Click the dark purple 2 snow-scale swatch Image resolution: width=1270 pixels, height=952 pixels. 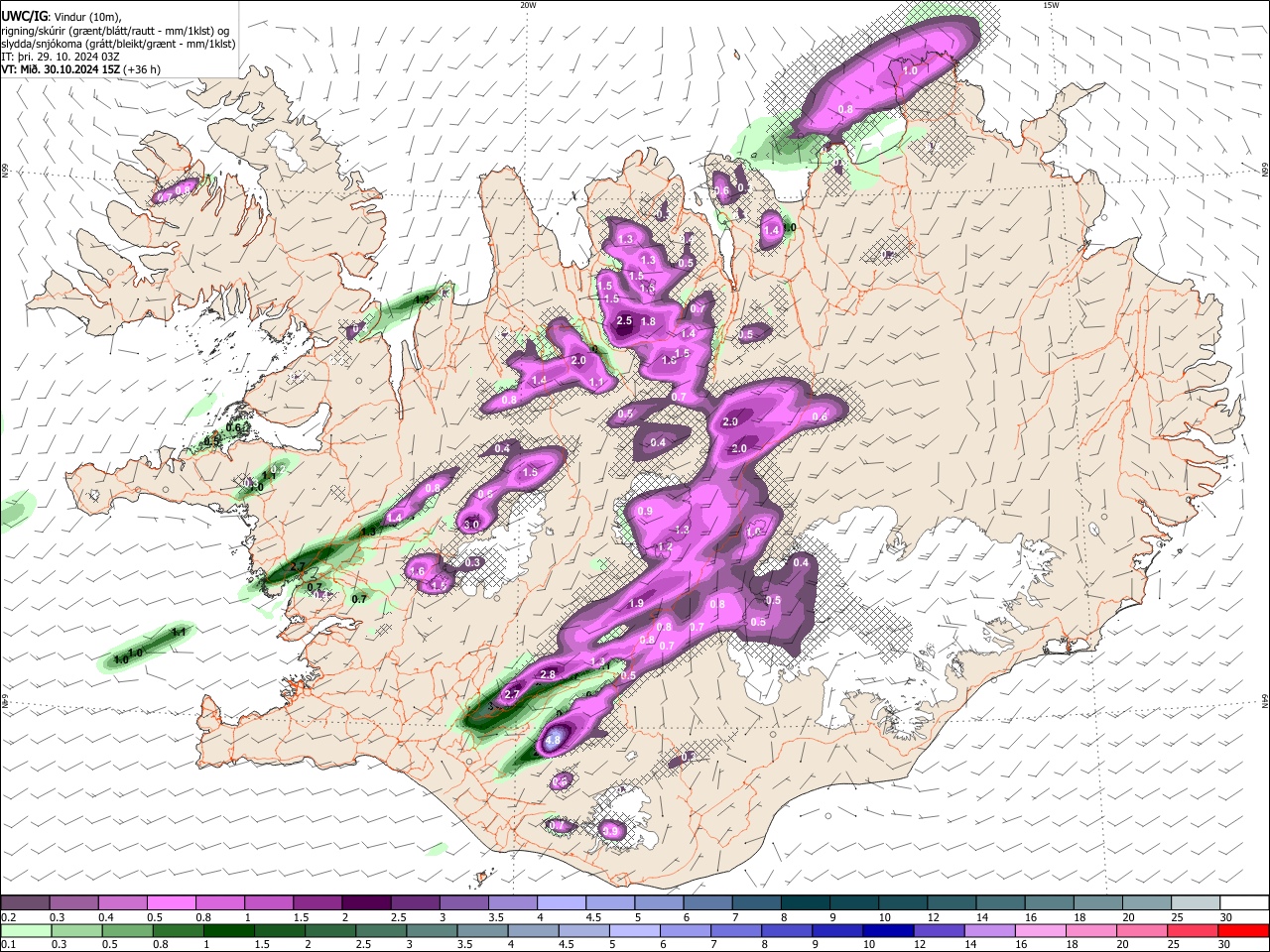(x=365, y=903)
